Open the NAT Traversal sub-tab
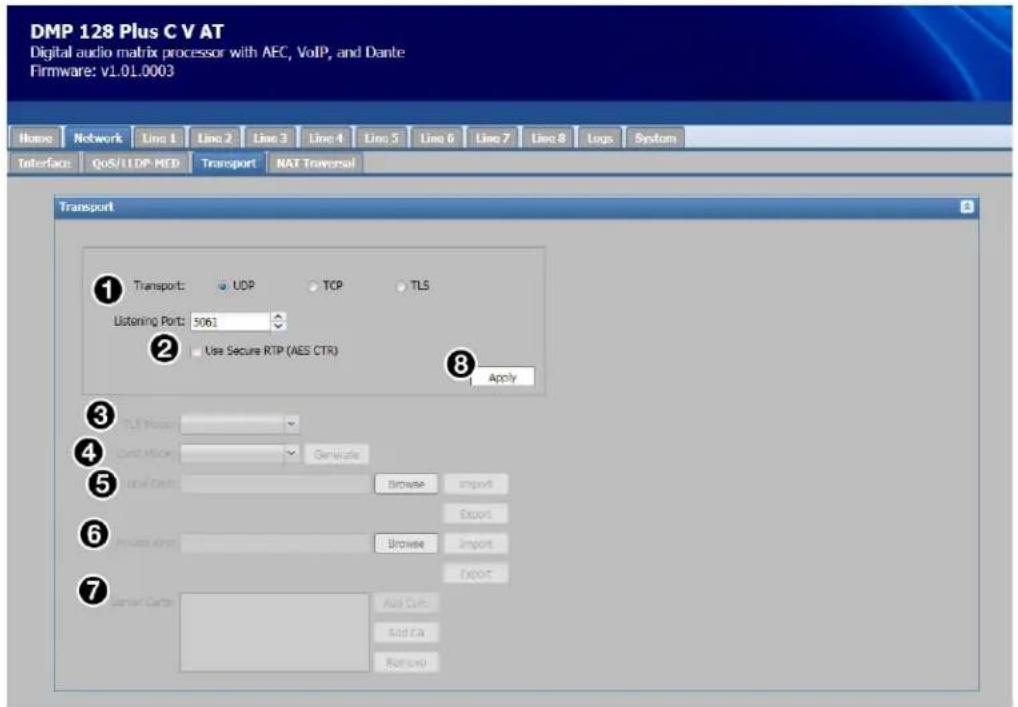 tap(316, 164)
